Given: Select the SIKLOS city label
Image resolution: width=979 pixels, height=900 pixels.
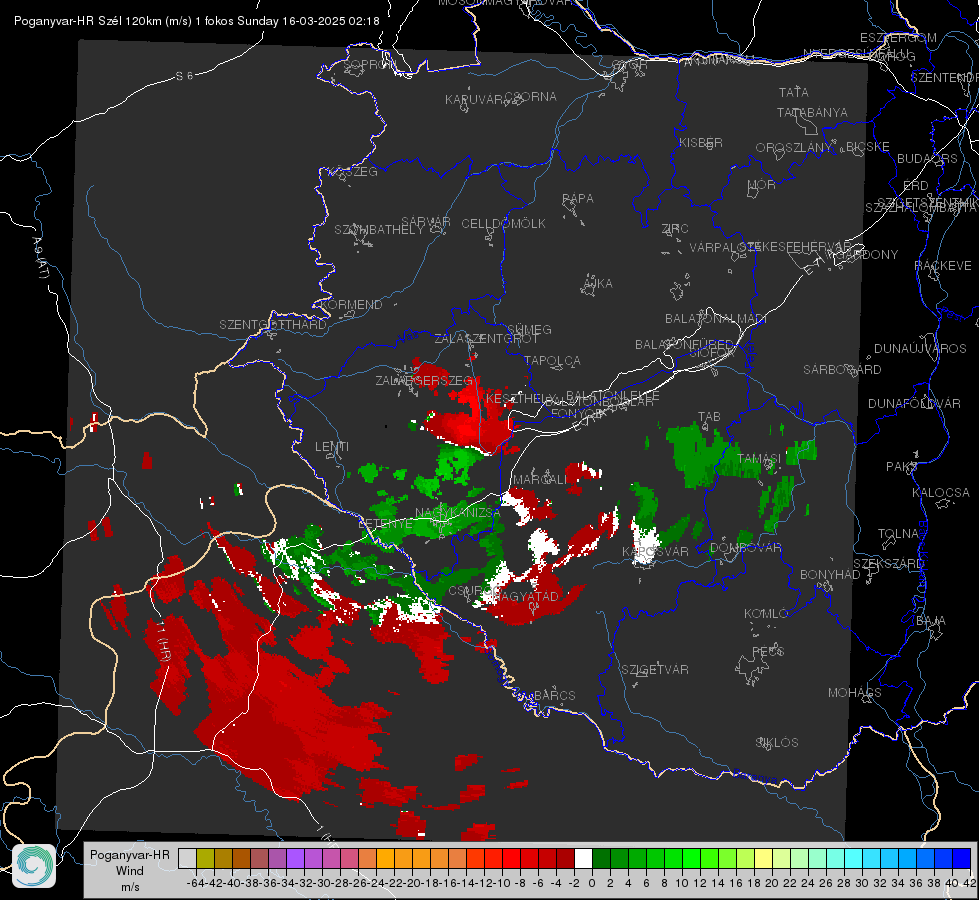Looking at the screenshot, I should point(777,743).
